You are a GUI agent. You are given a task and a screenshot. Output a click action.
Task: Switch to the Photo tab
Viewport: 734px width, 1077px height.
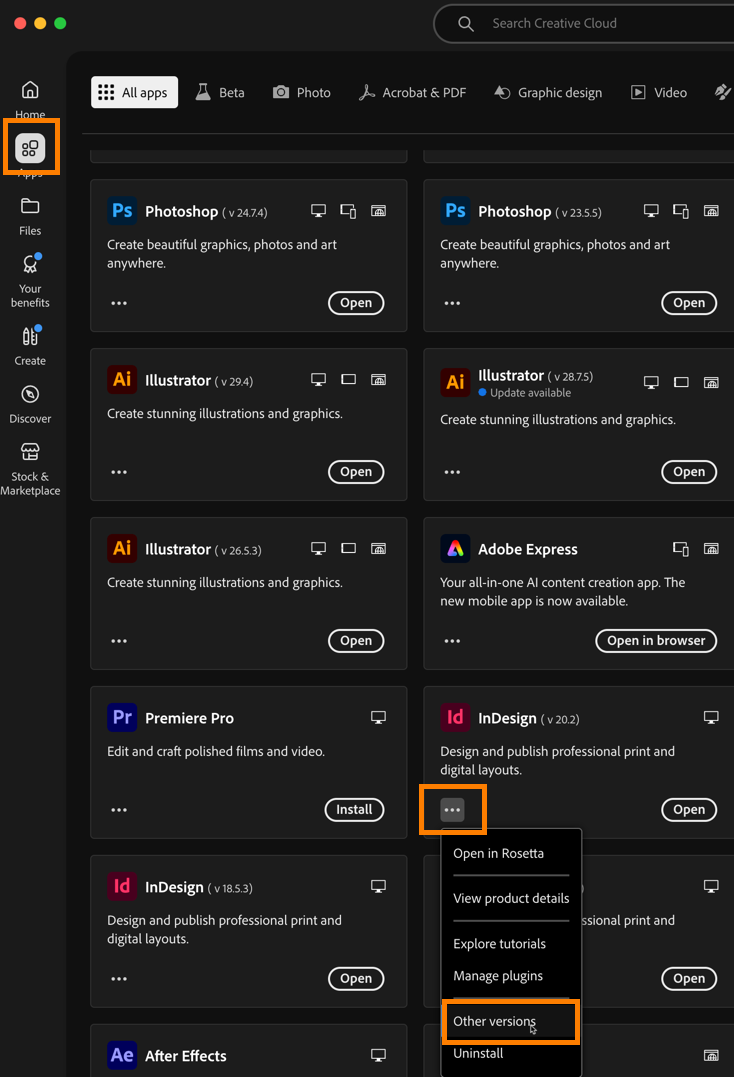[302, 92]
